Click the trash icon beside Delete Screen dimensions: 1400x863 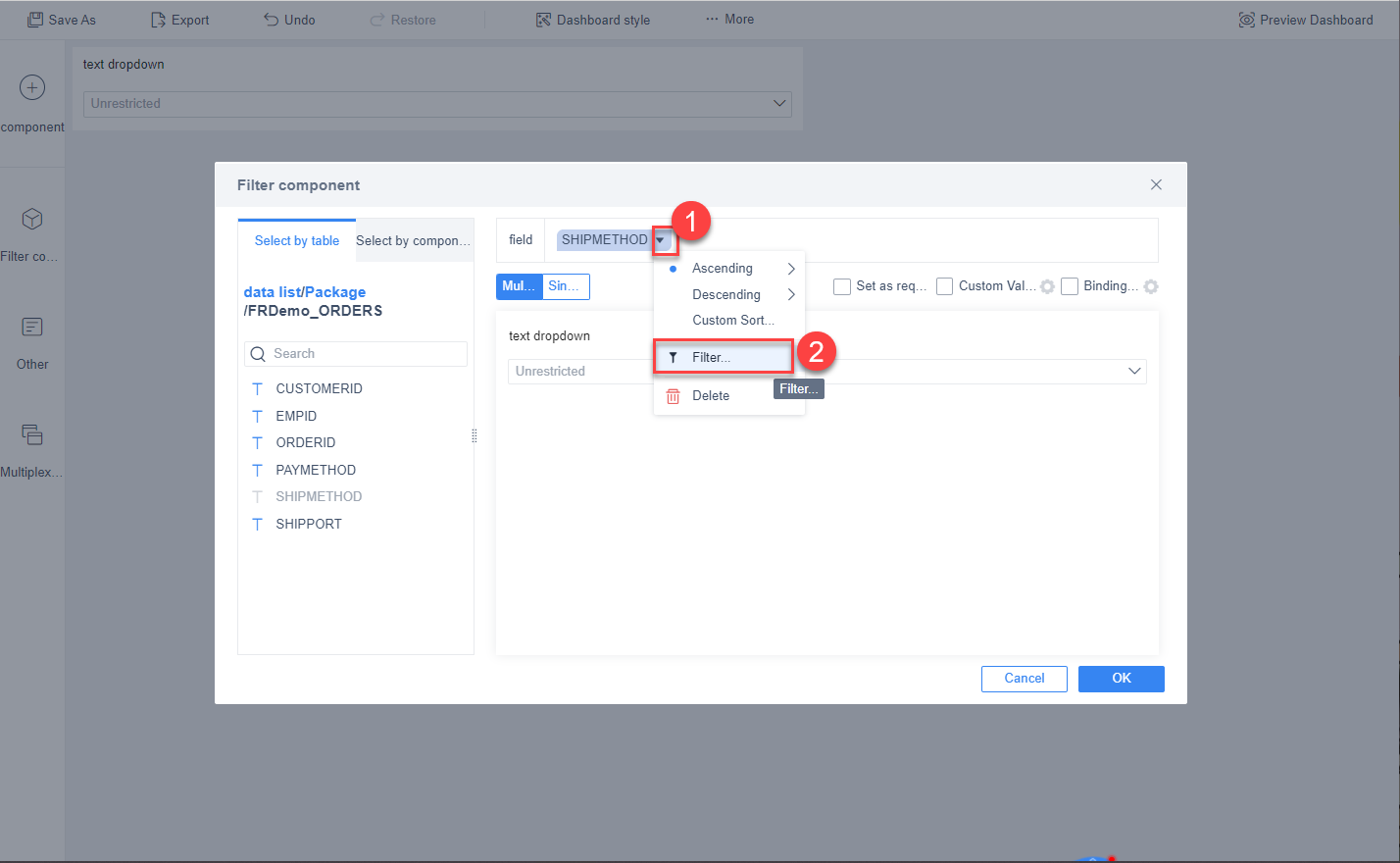point(673,396)
